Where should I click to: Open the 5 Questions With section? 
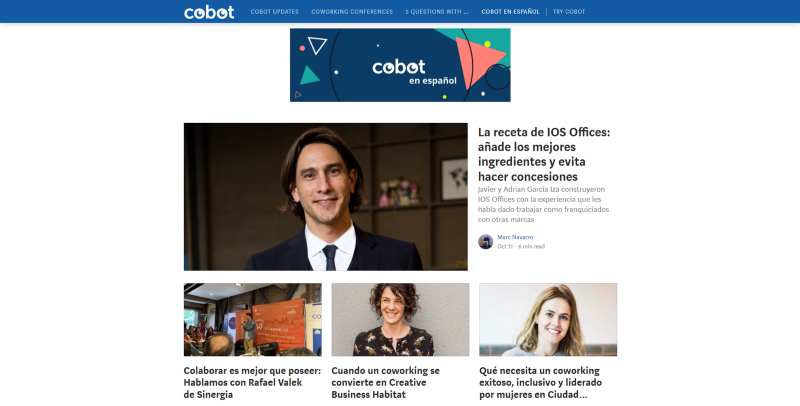tap(437, 12)
